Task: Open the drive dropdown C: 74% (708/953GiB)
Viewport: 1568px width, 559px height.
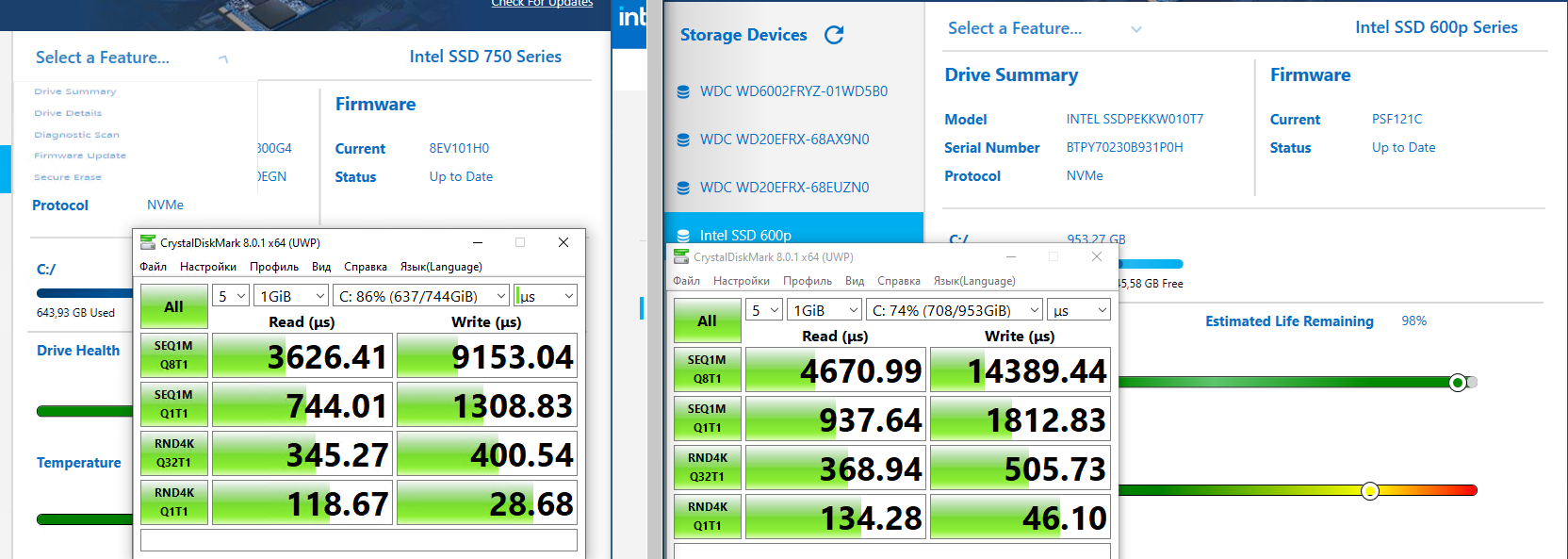Action: (x=955, y=310)
